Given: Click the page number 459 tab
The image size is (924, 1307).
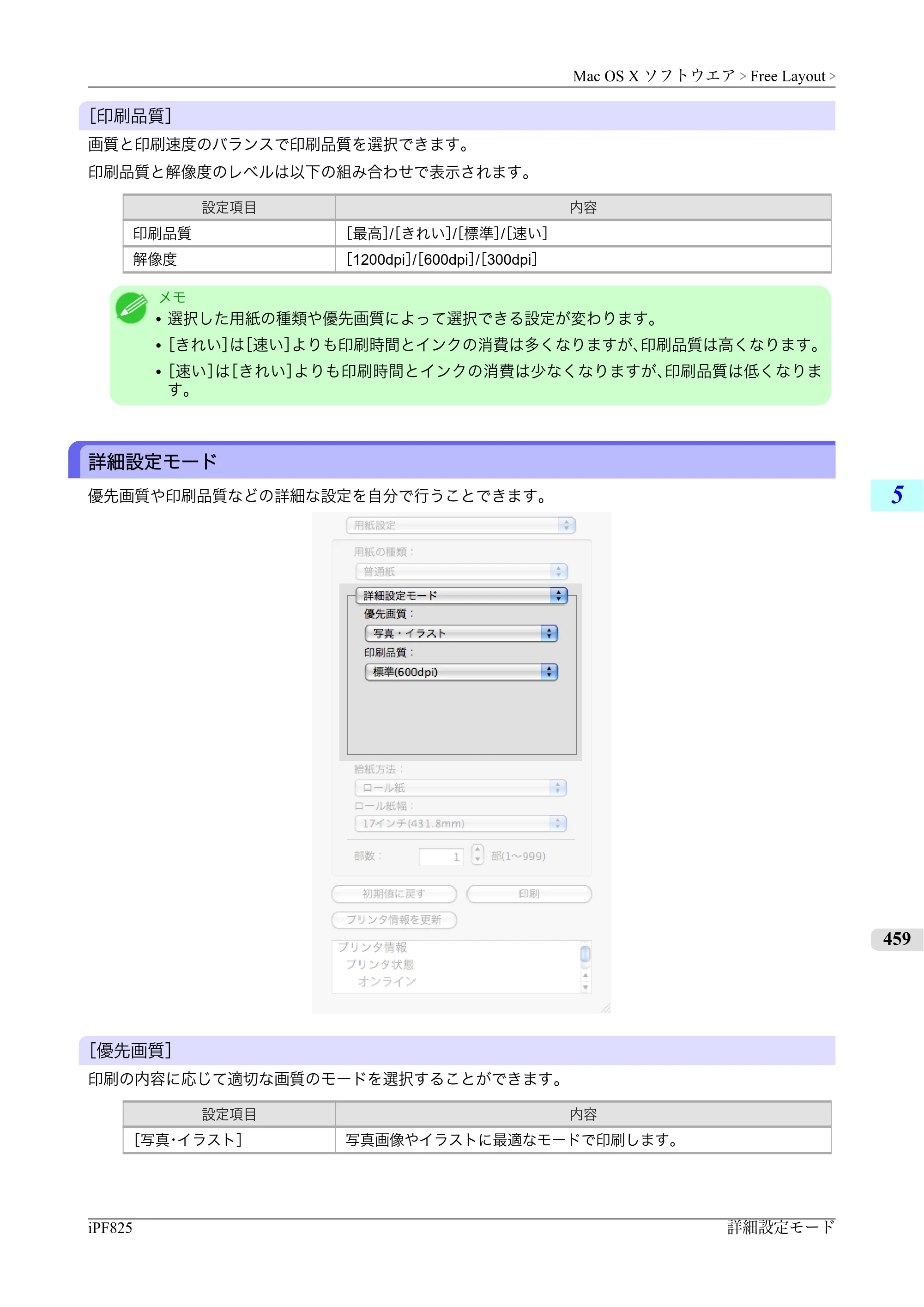Looking at the screenshot, I should (897, 939).
